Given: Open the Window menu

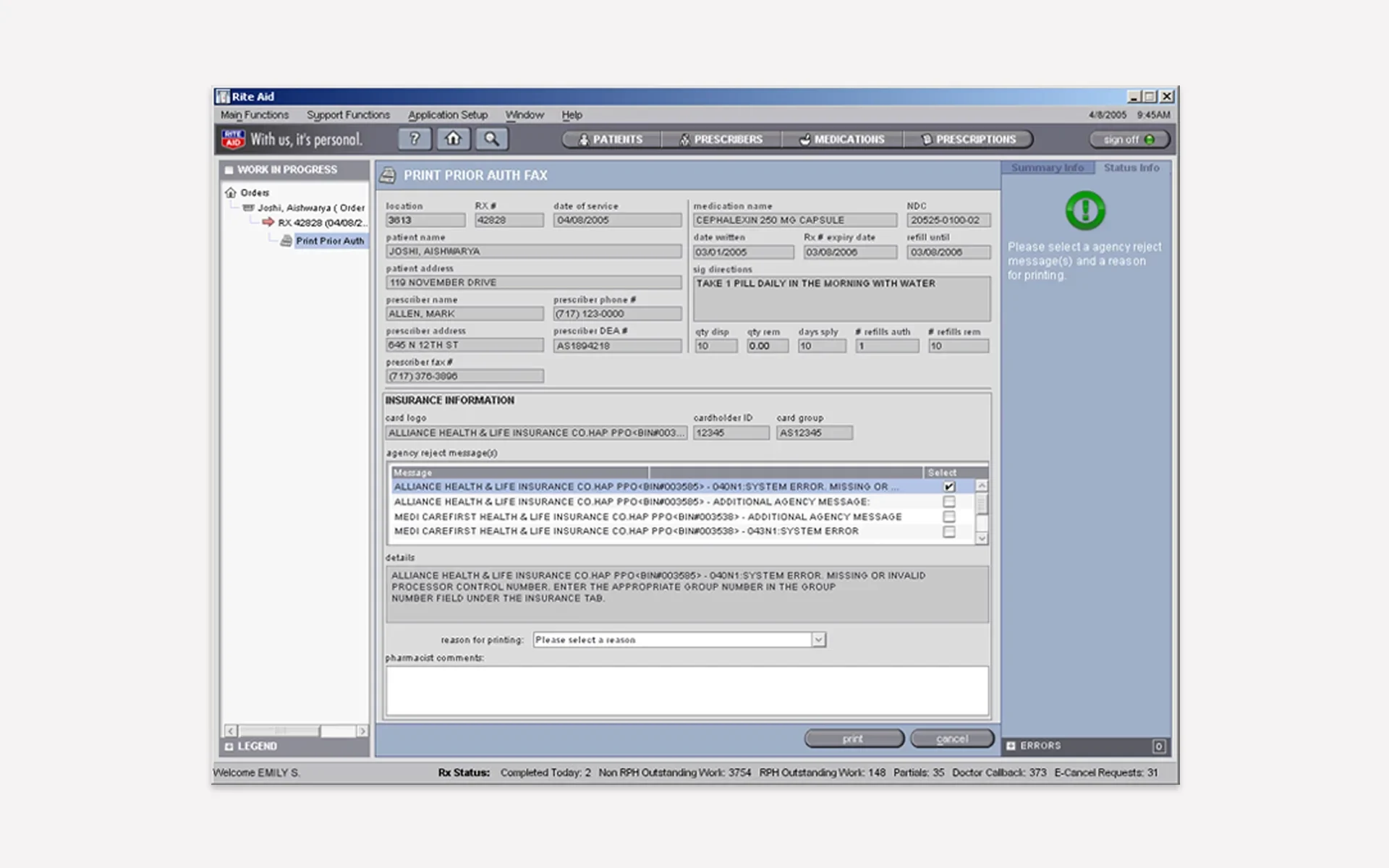Looking at the screenshot, I should (x=524, y=115).
